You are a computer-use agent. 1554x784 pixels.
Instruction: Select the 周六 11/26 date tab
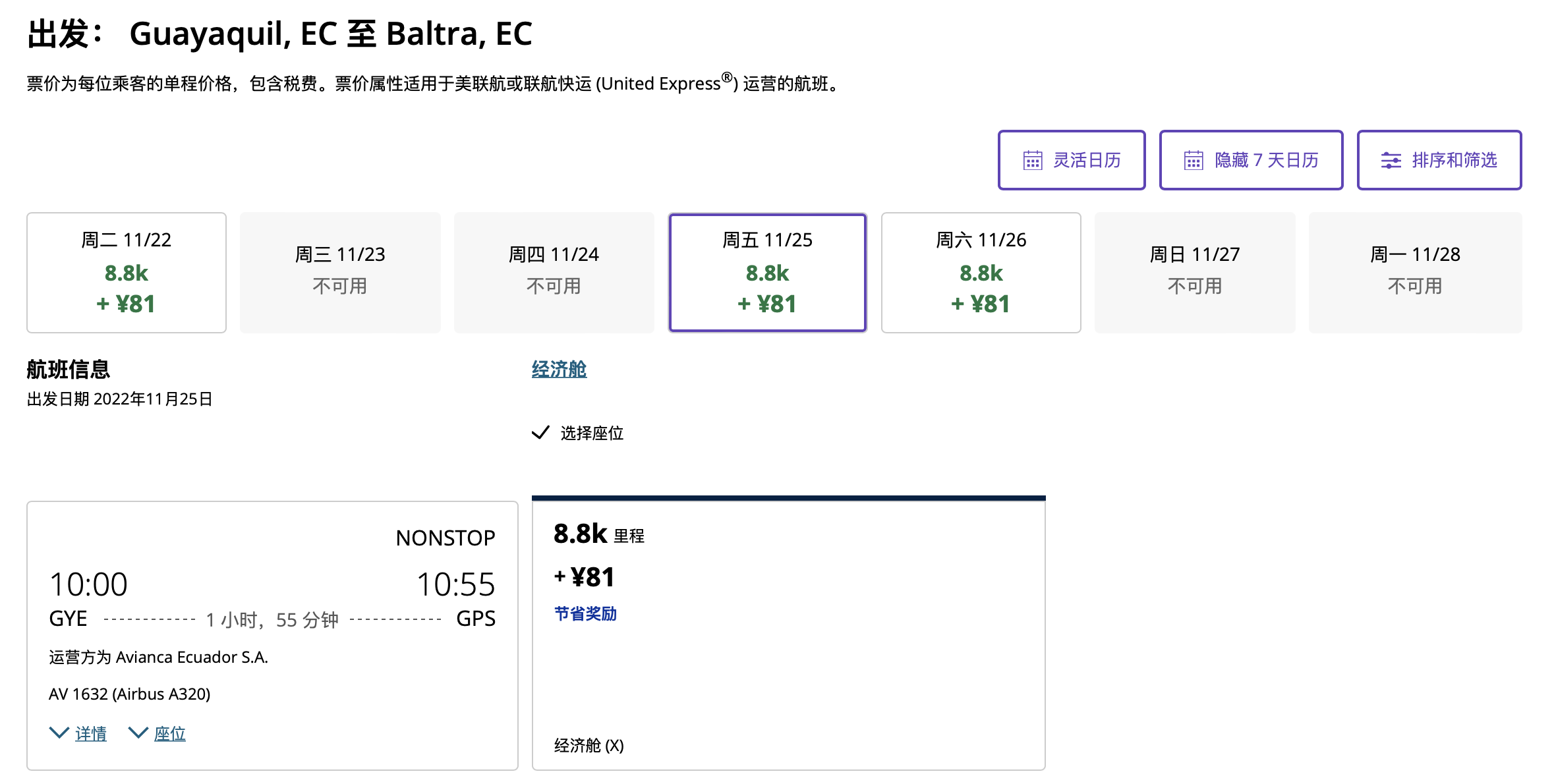click(981, 272)
